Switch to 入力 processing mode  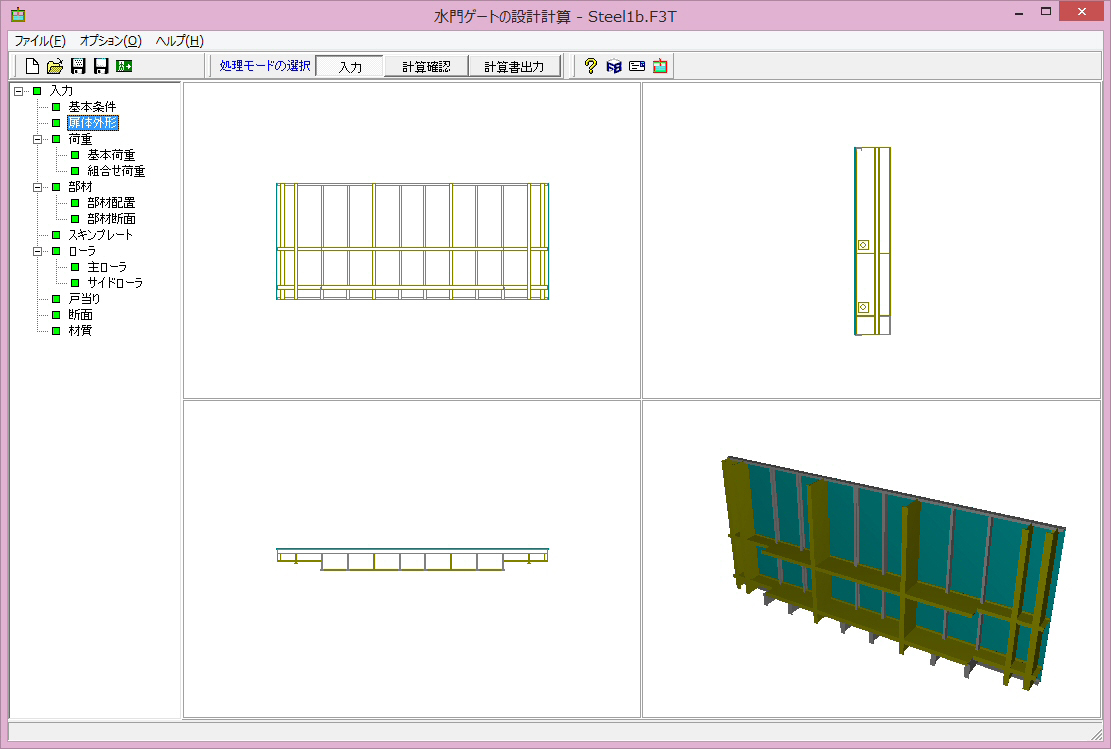tap(349, 67)
